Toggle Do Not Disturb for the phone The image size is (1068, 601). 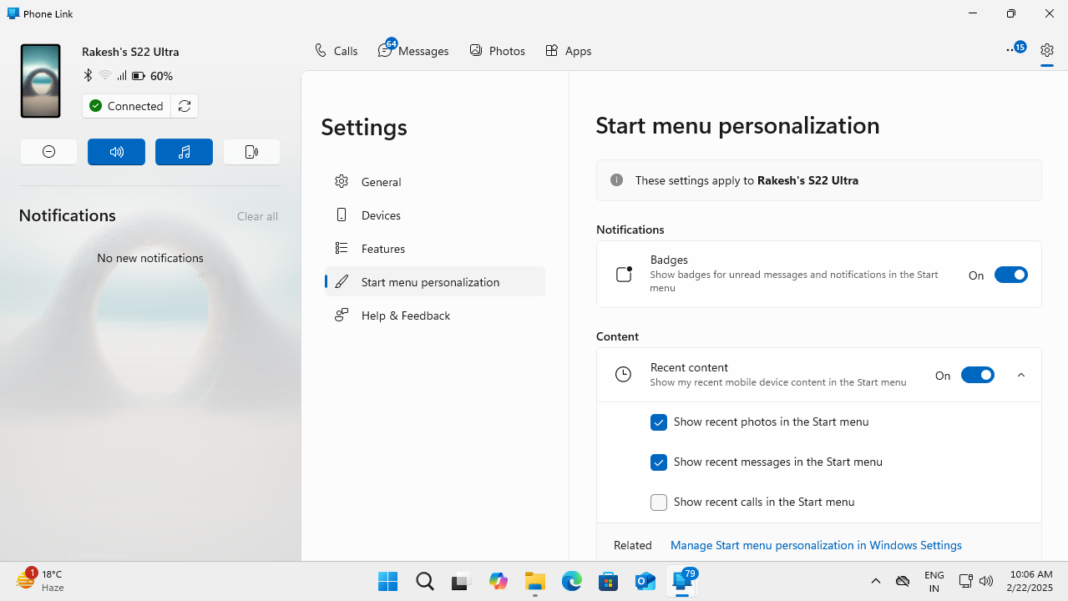pyautogui.click(x=48, y=151)
